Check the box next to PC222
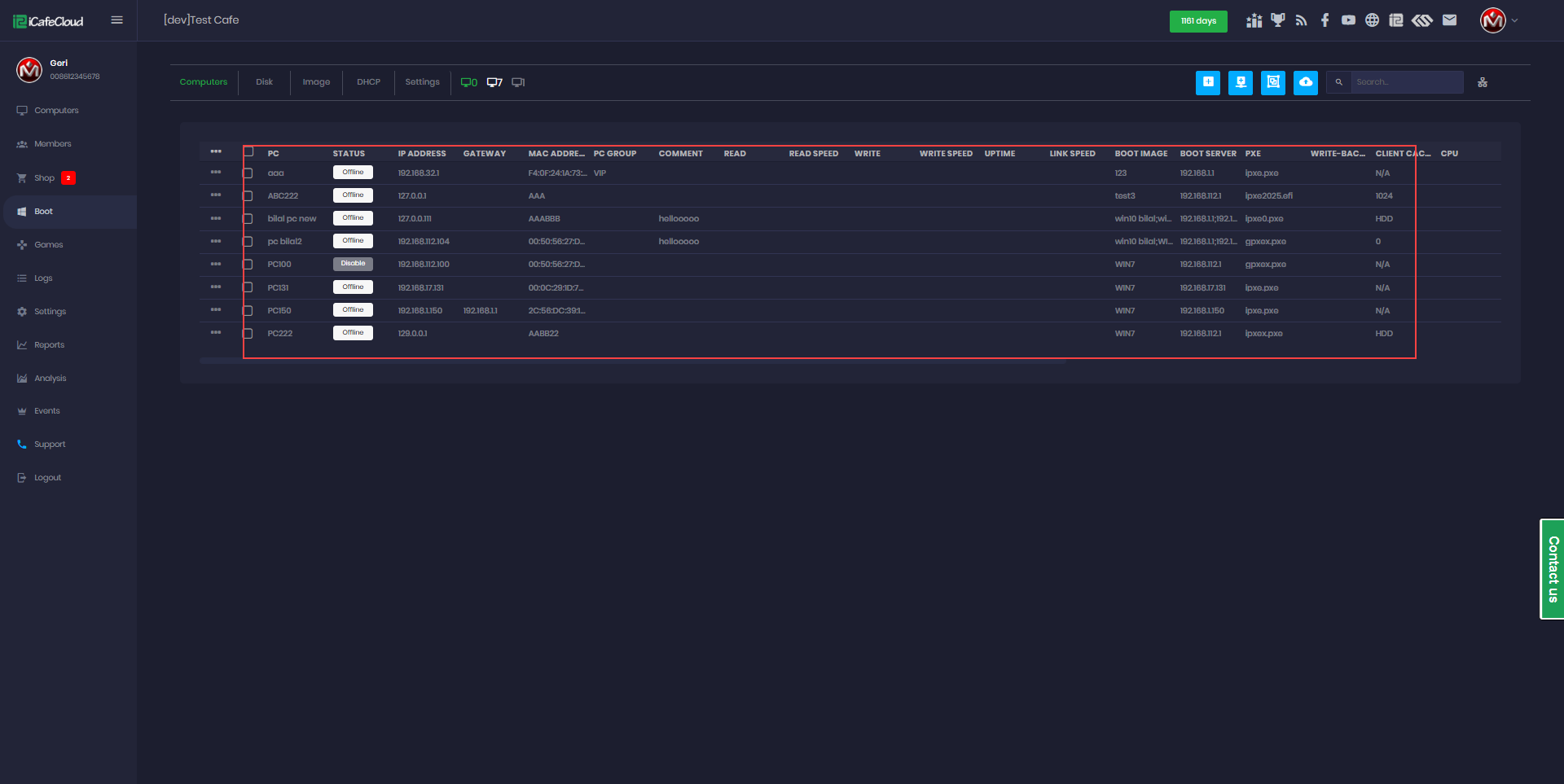The width and height of the screenshot is (1564, 784). (248, 334)
